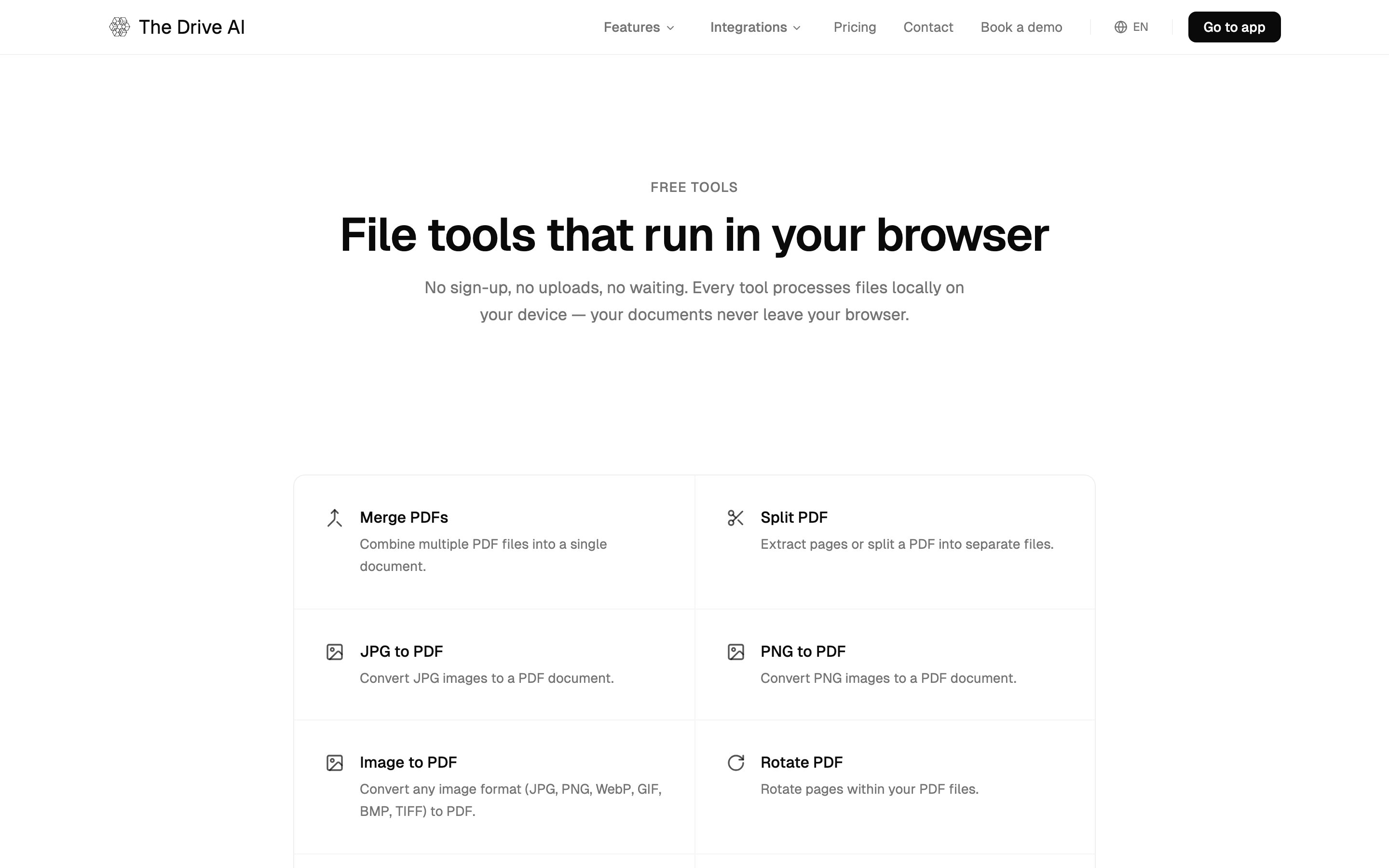
Task: Open the Pricing page
Action: (x=855, y=27)
